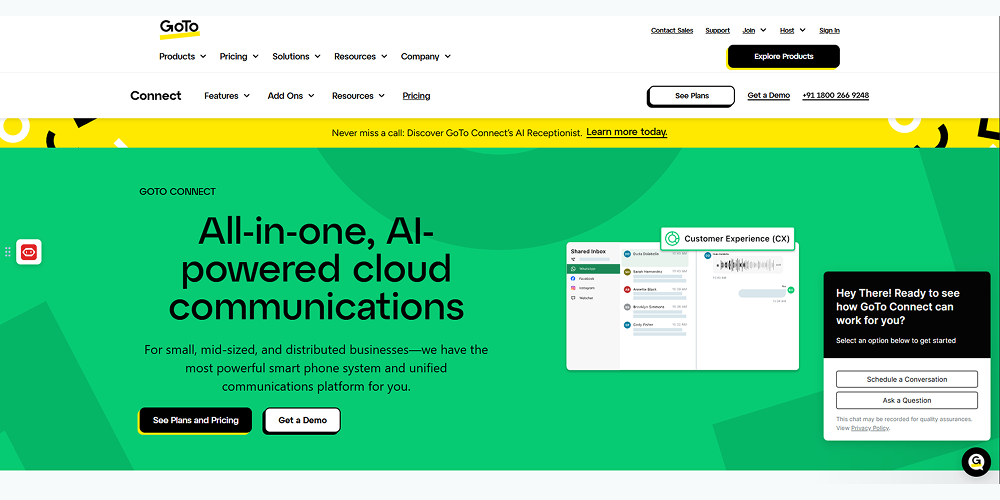The image size is (1000, 500).
Task: Click the Get a Demo link in Connect bar
Action: point(768,95)
